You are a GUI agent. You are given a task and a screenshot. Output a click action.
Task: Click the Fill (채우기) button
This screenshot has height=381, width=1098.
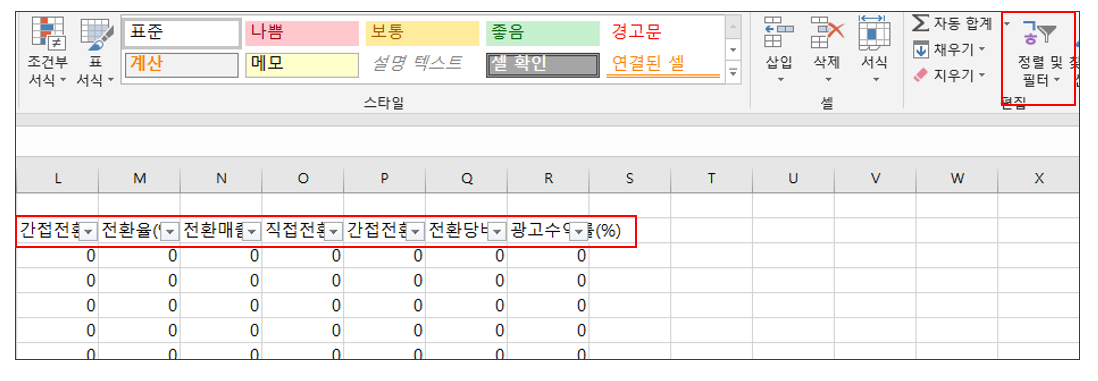950,49
